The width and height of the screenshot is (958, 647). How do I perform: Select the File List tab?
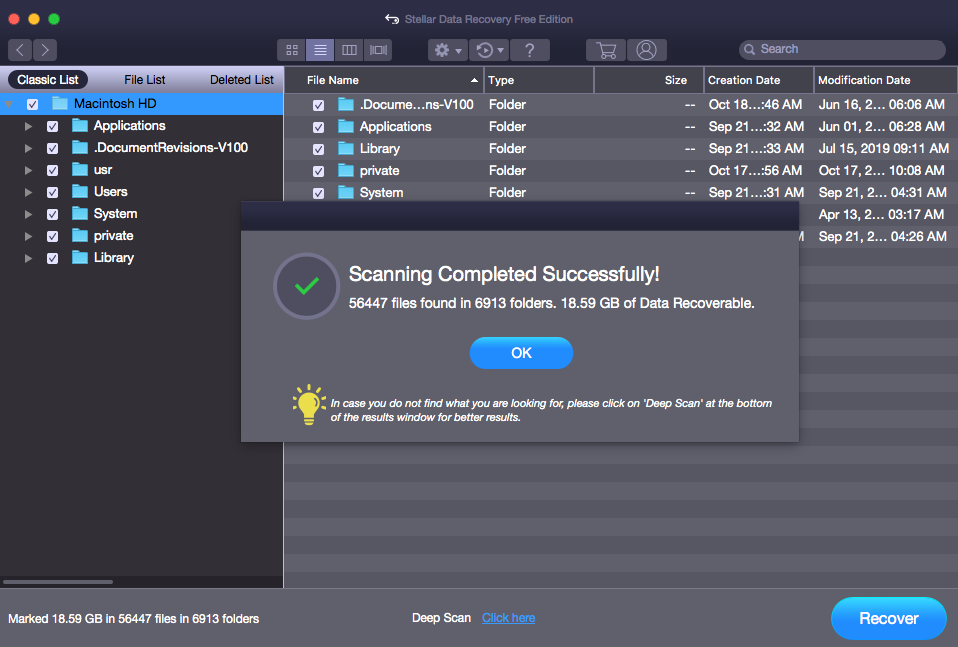tap(145, 80)
